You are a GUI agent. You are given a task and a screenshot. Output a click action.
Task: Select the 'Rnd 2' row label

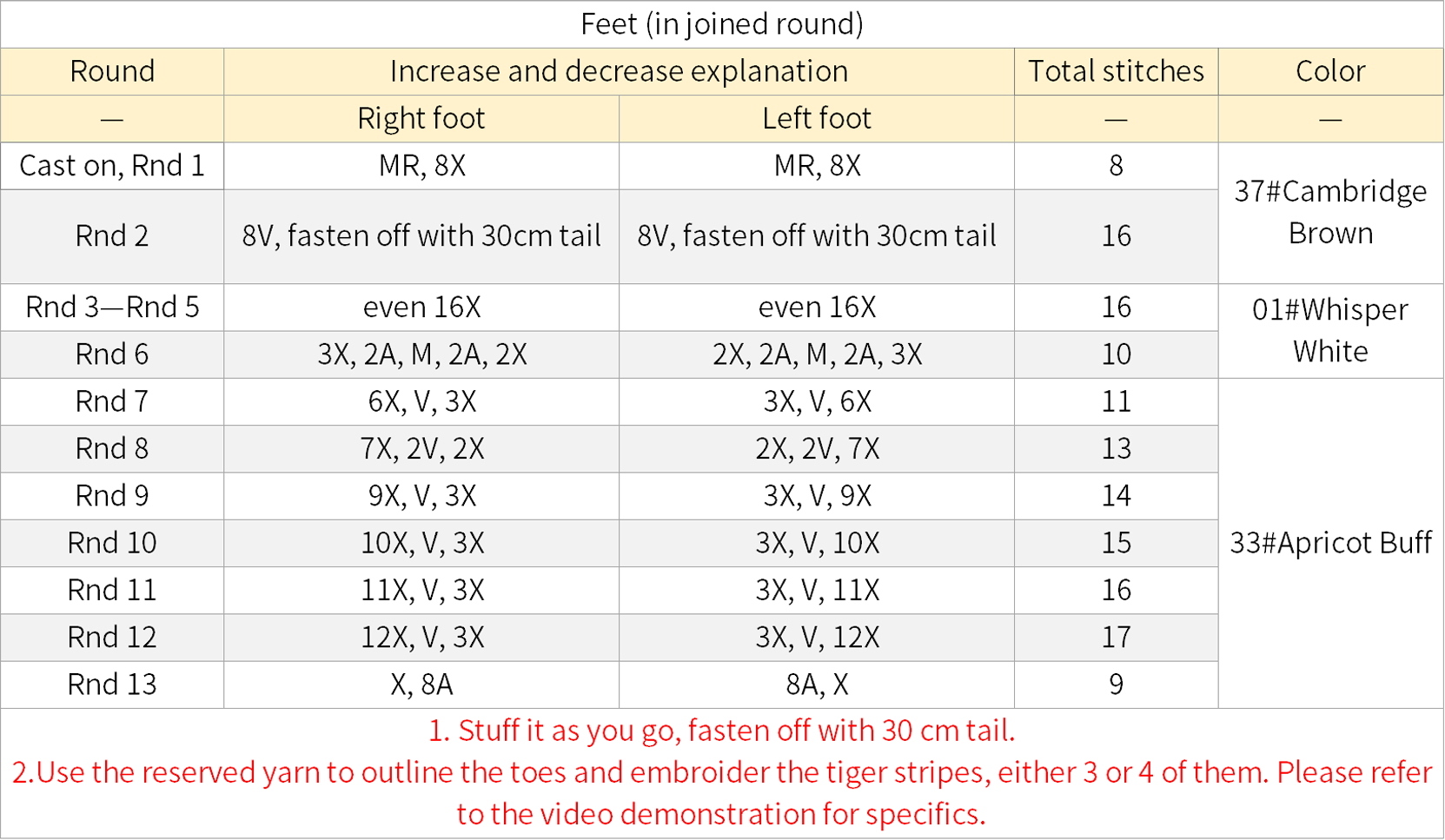pos(112,236)
